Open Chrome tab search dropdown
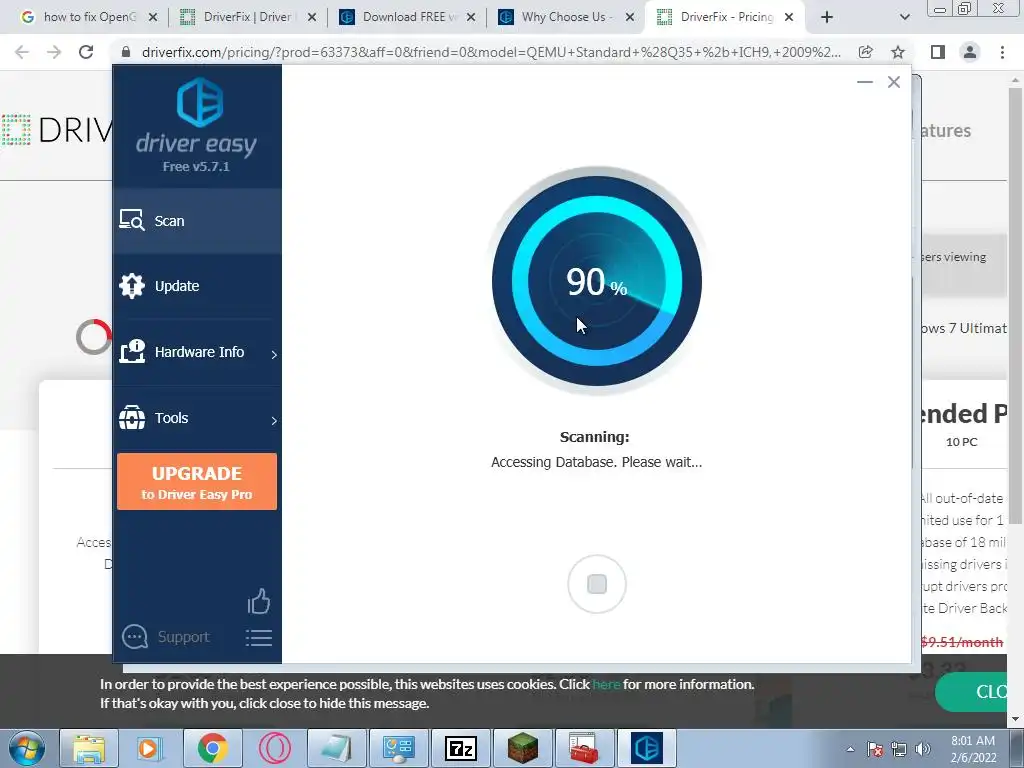Screen dimensions: 1024x768 904,17
